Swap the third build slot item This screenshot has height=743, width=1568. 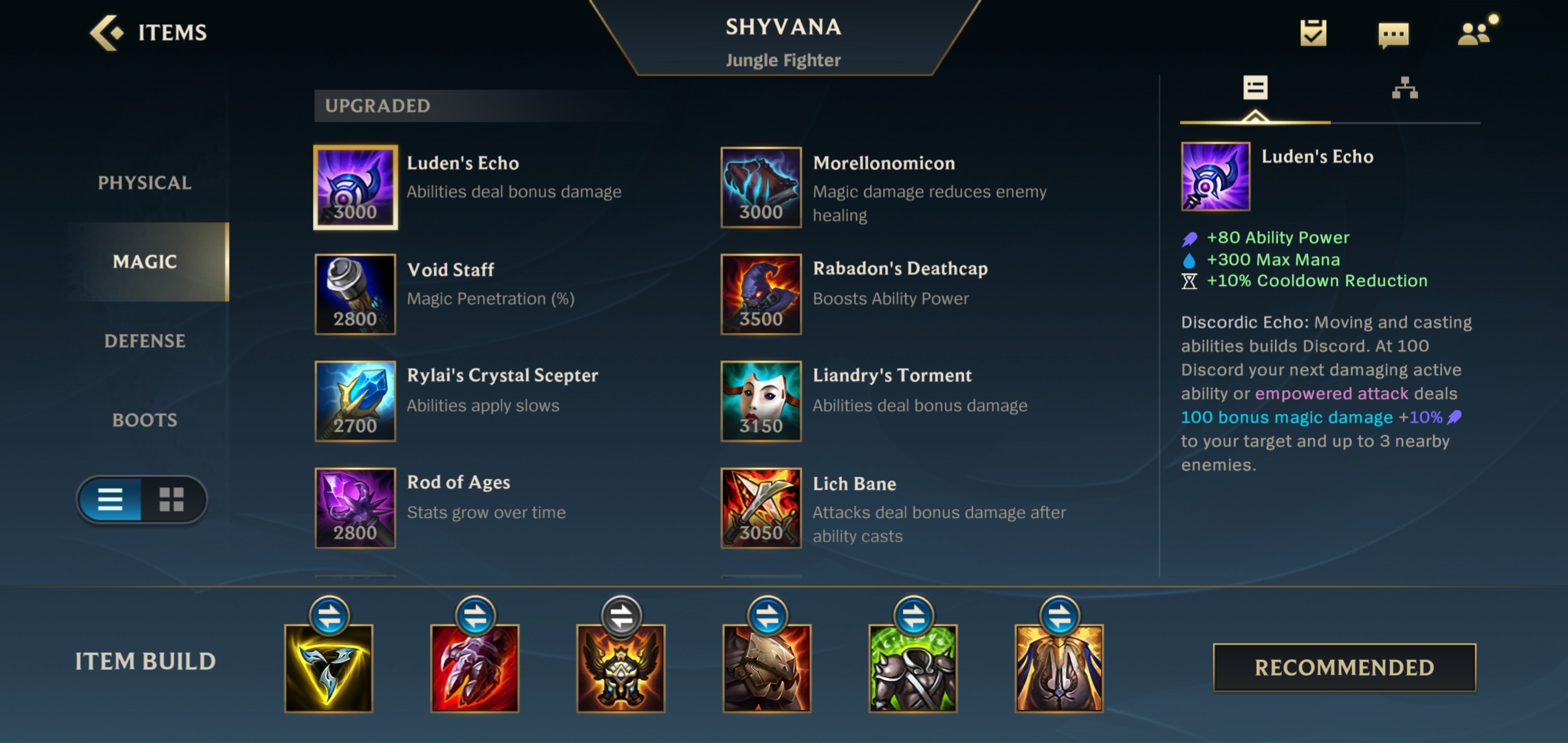(622, 616)
